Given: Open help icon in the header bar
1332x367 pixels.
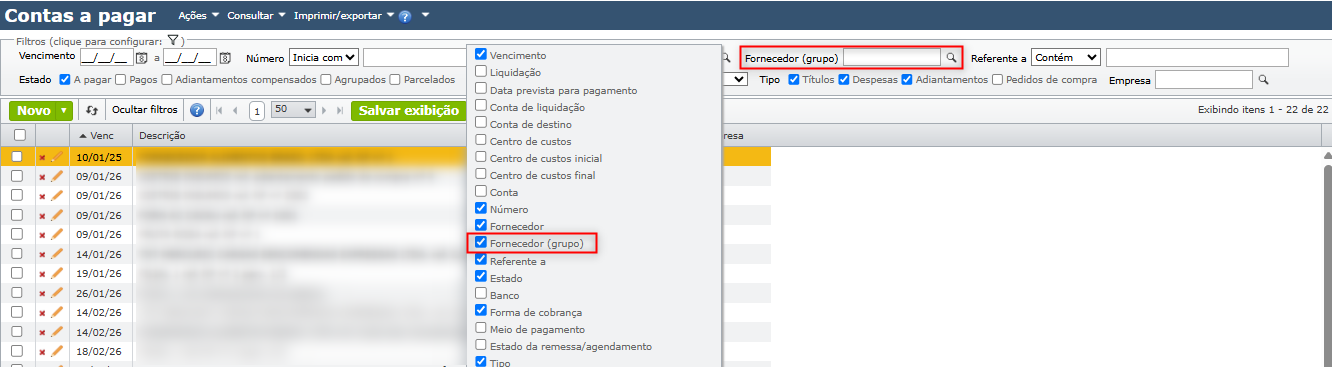Looking at the screenshot, I should [404, 17].
